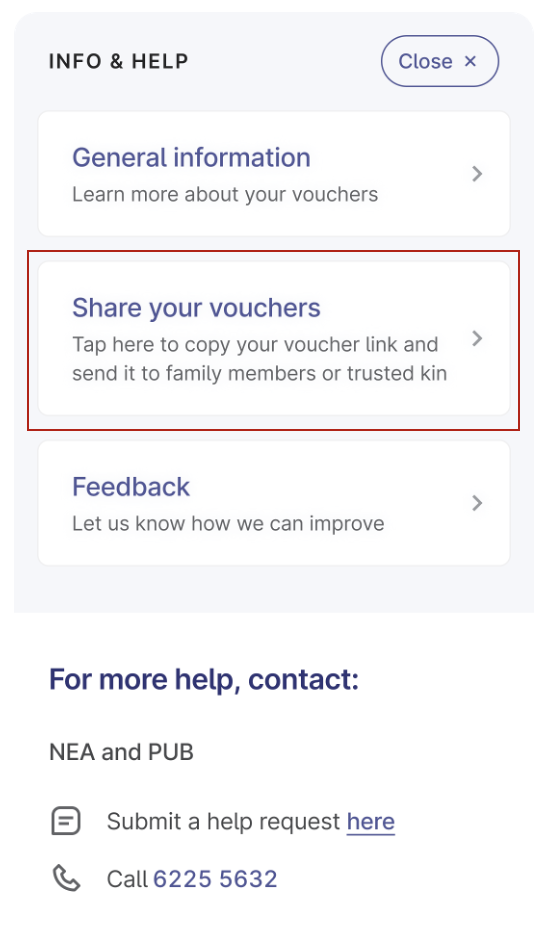Image resolution: width=542 pixels, height=942 pixels.
Task: Tap the copy voucher link description text
Action: click(x=260, y=359)
